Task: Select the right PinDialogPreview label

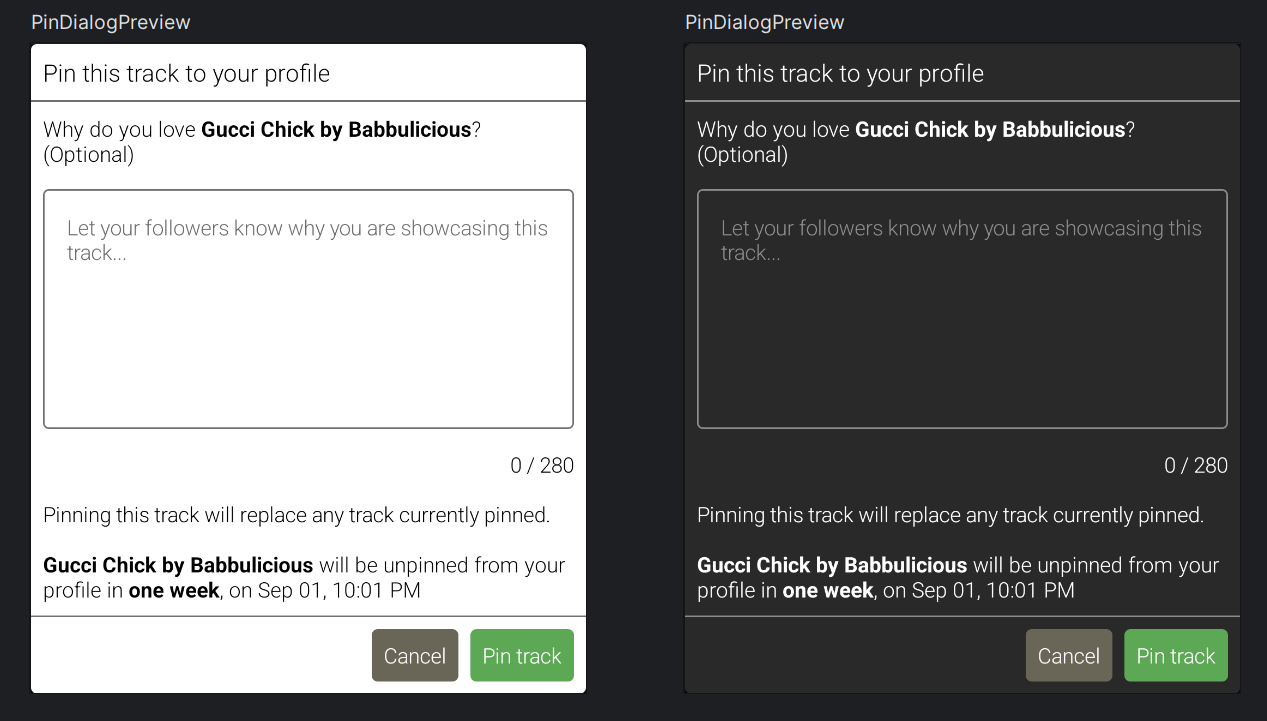Action: tap(765, 22)
